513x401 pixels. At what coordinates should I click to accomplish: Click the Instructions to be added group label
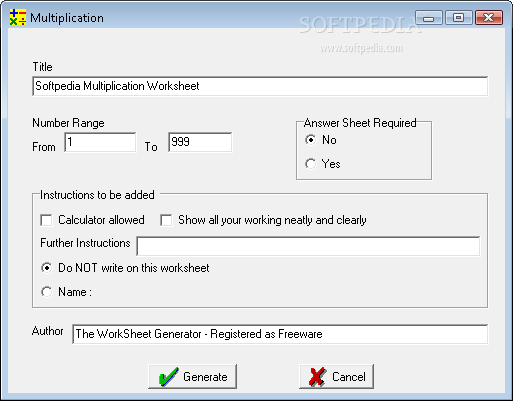click(x=97, y=195)
